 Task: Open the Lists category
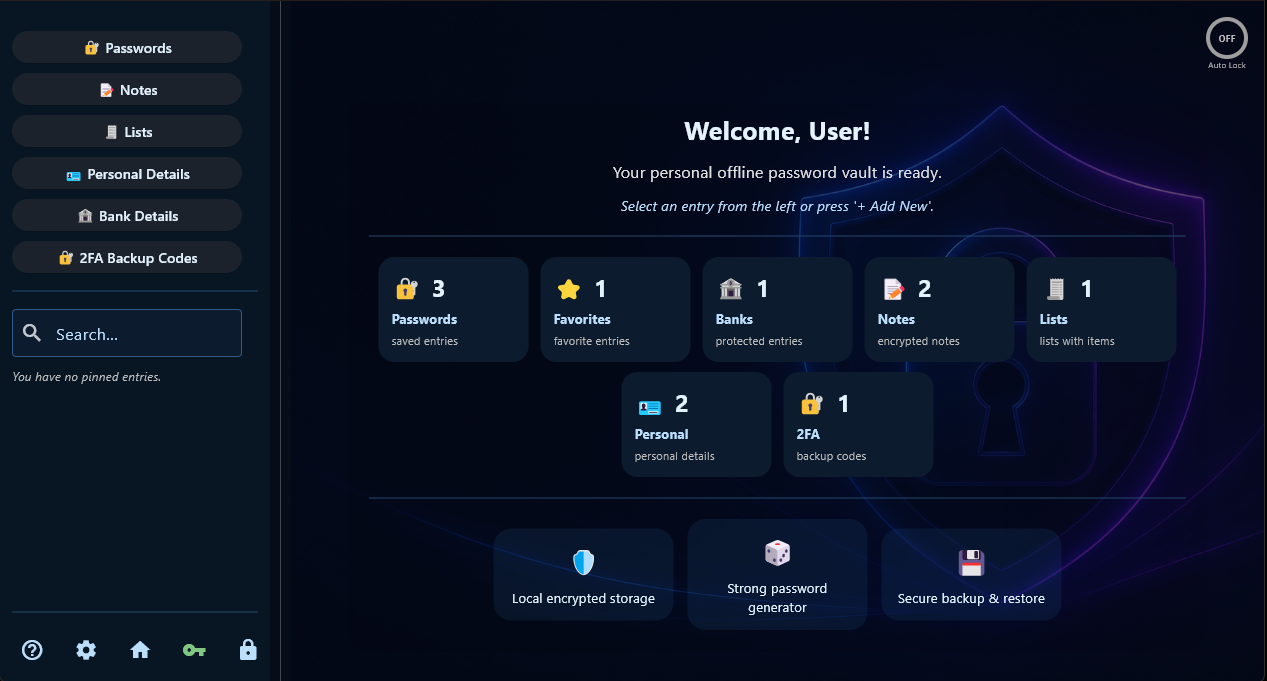pos(127,131)
